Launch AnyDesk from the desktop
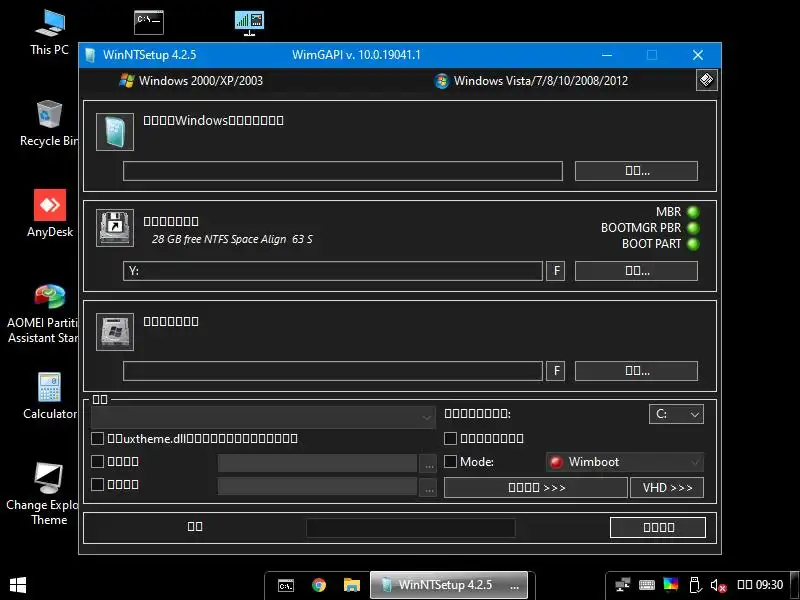Screen dimensions: 800x600 click(x=50, y=213)
